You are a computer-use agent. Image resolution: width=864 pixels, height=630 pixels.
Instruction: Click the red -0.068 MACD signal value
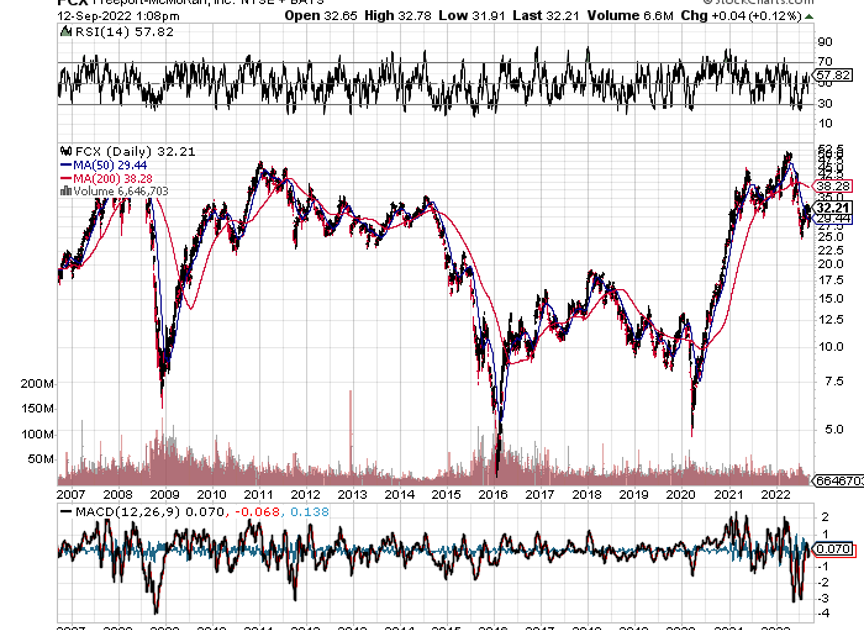(257, 512)
